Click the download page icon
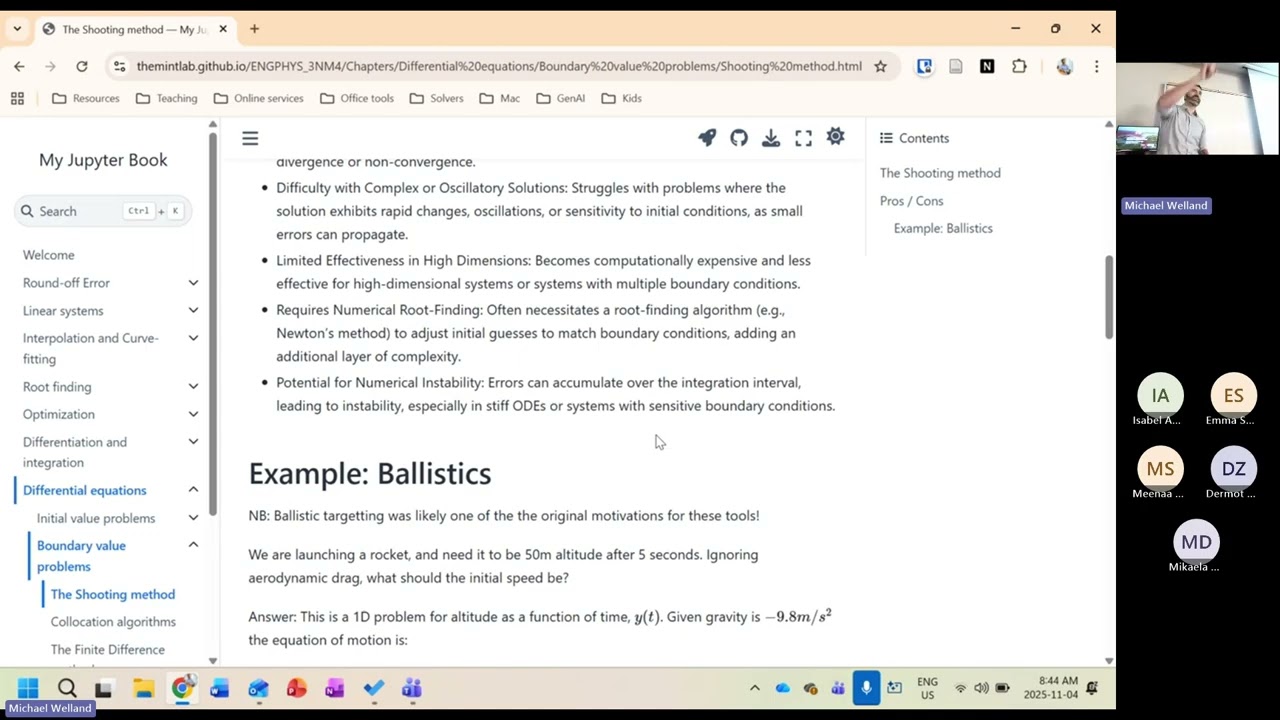 [771, 138]
